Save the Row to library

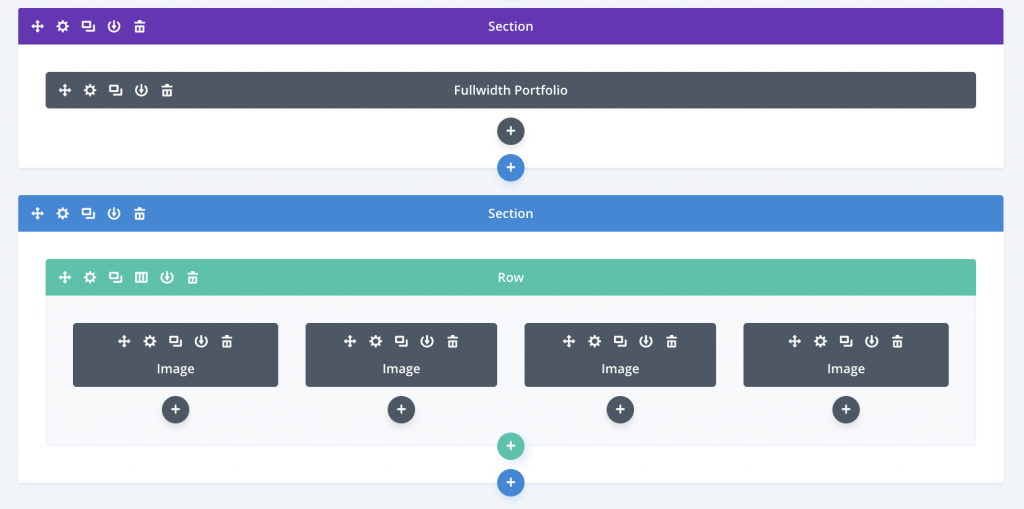pos(167,277)
